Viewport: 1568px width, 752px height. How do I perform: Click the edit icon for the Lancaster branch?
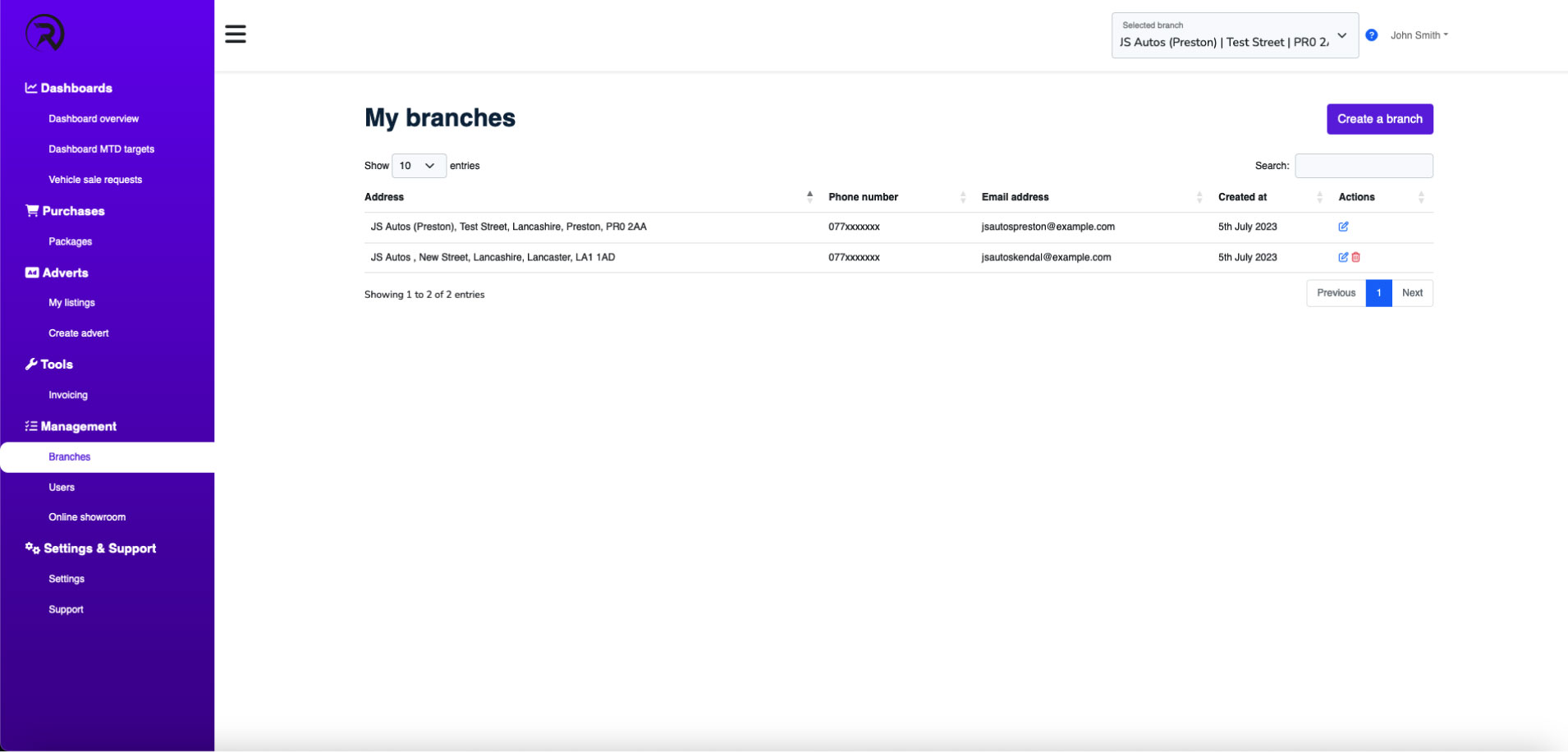[x=1341, y=257]
